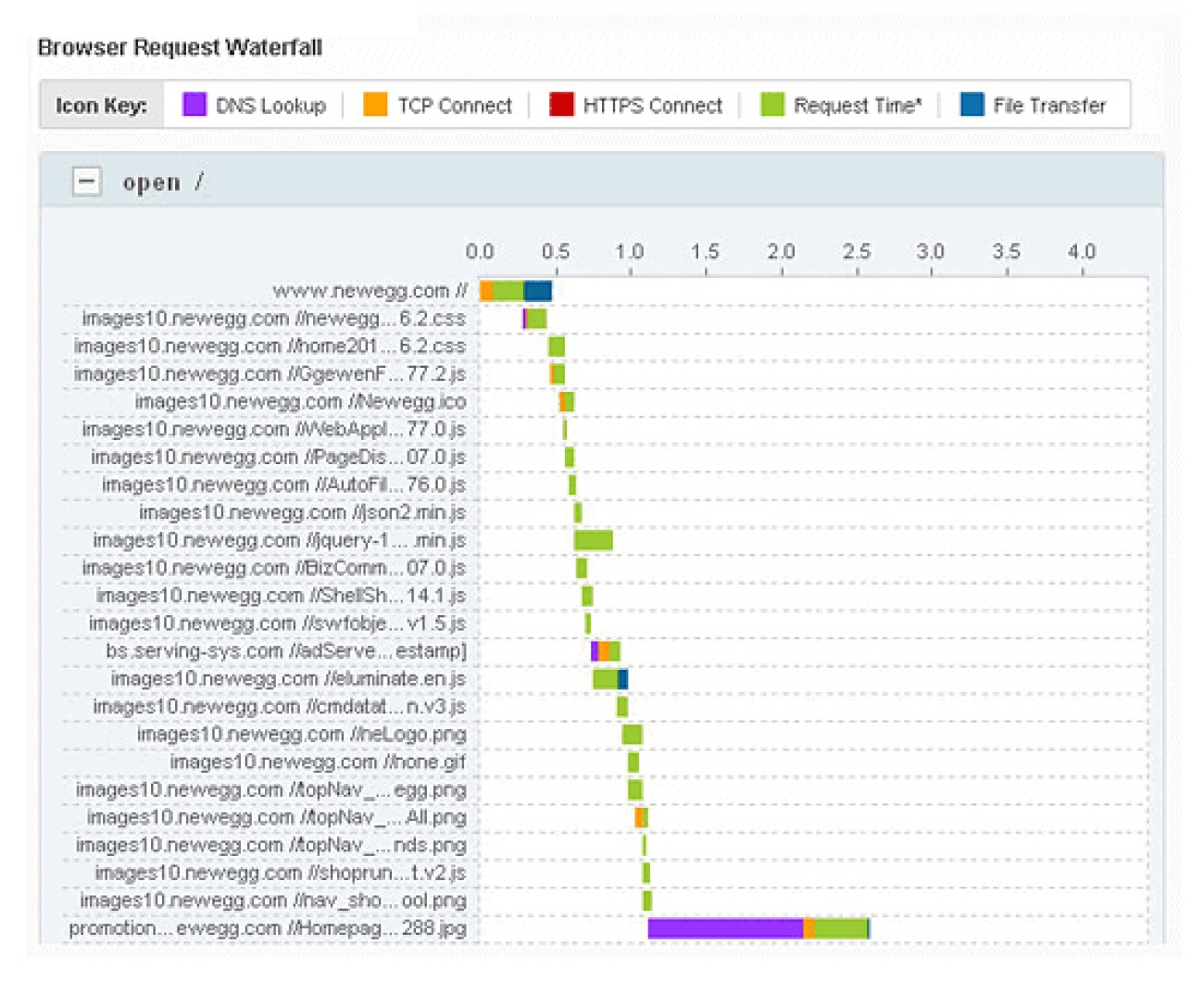This screenshot has width=1204, height=983.
Task: Collapse the open / section
Action: pos(87,182)
